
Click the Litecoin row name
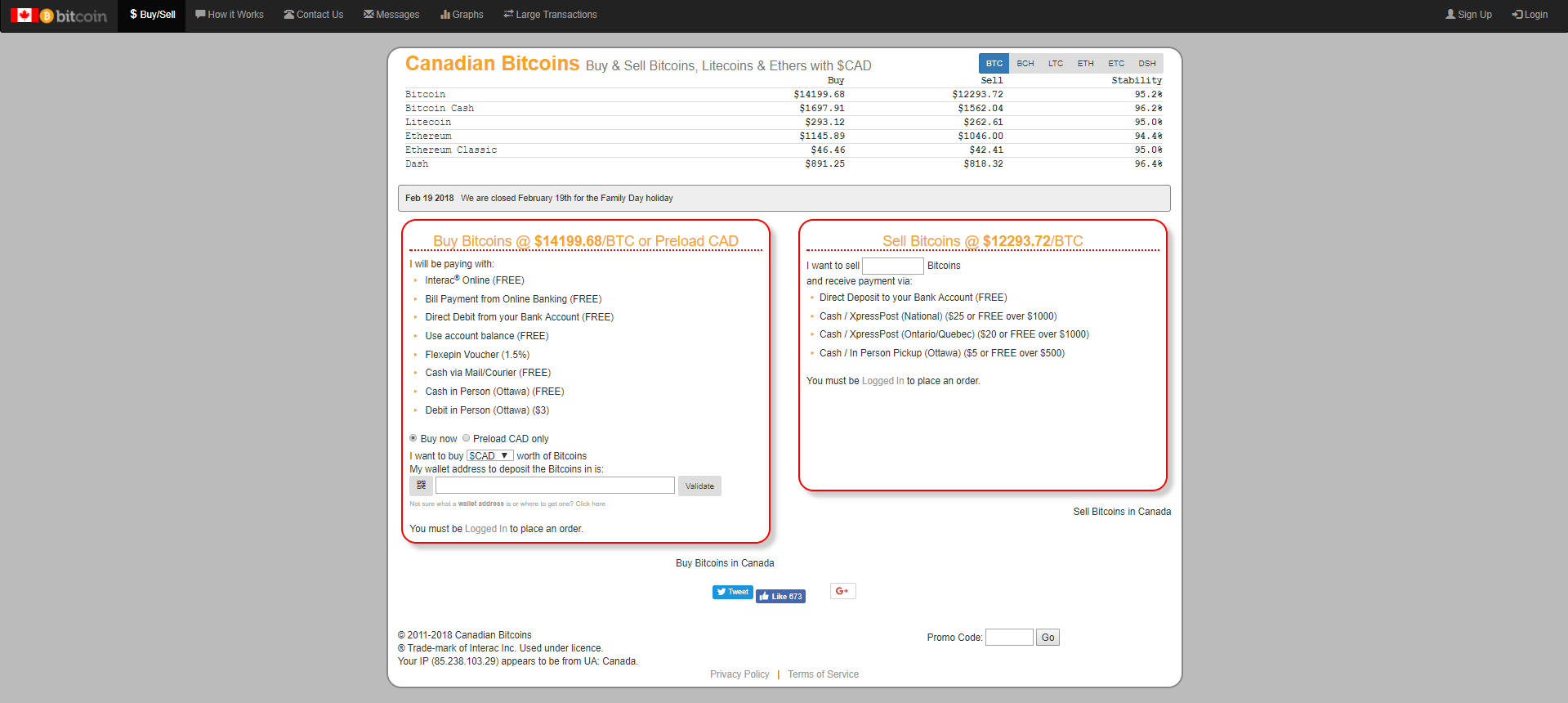(x=428, y=123)
